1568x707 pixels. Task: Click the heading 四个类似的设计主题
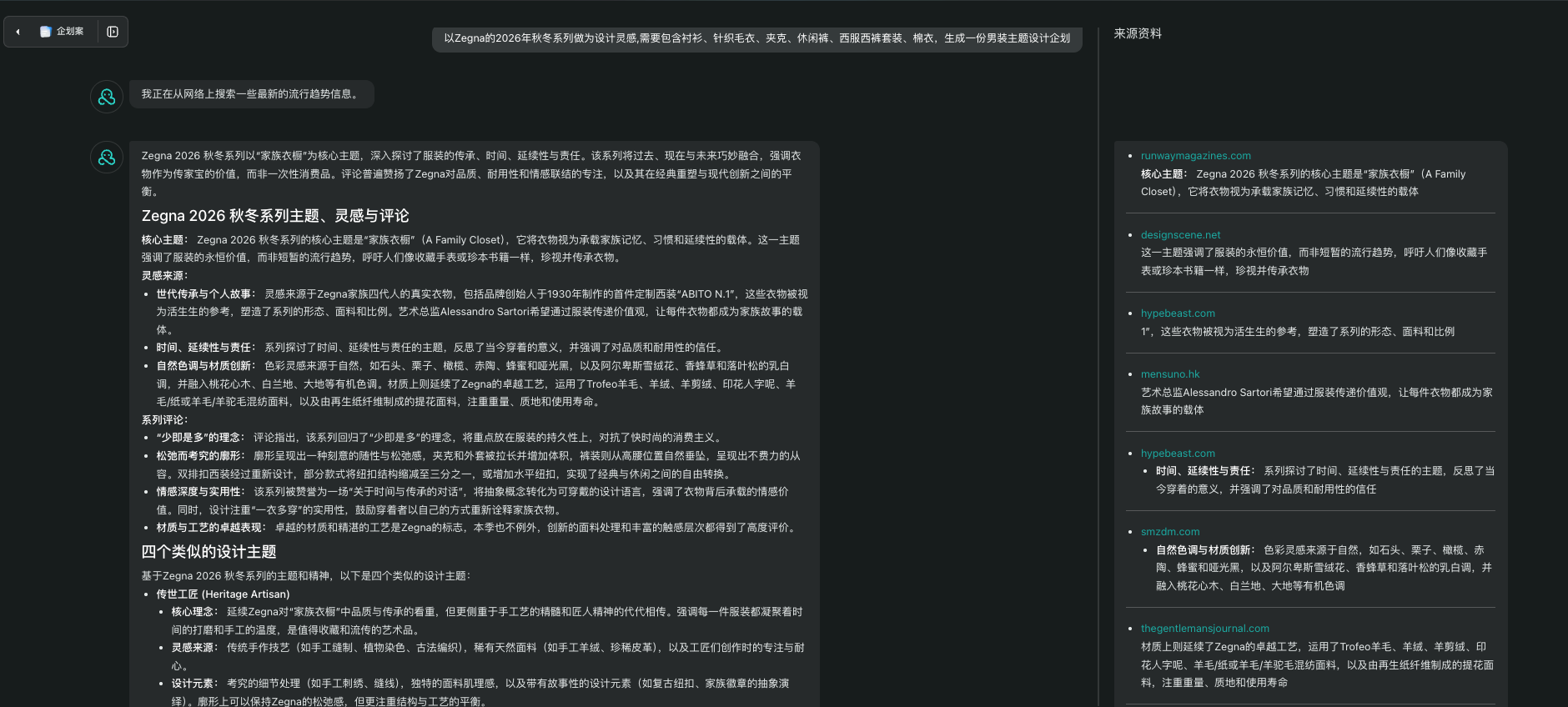point(209,552)
